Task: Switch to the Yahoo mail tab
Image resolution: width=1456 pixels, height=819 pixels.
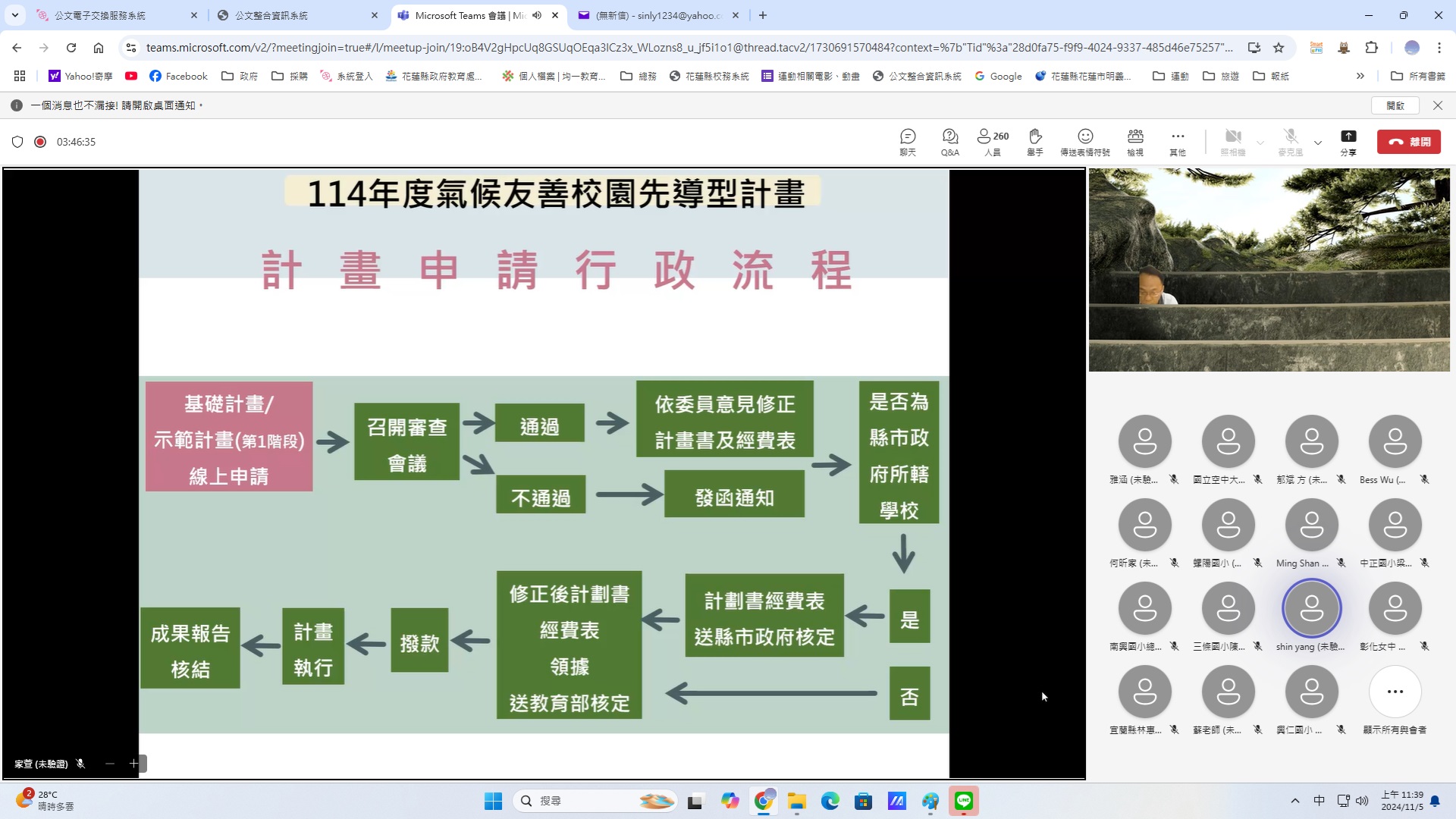Action: click(652, 15)
